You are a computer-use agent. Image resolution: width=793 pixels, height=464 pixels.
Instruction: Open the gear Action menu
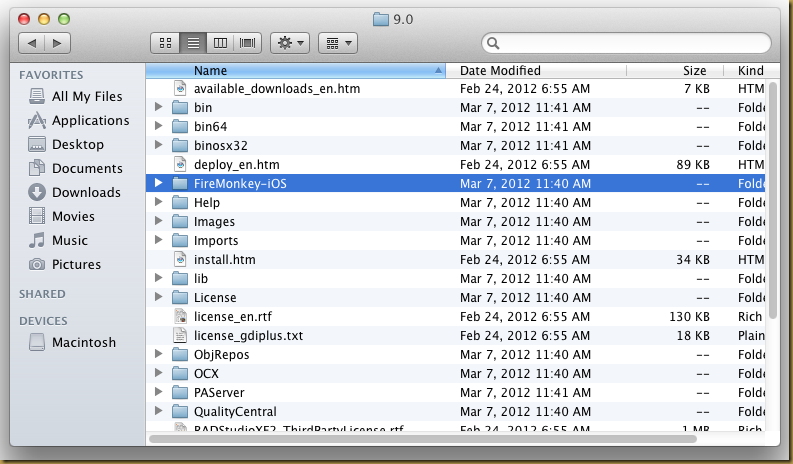pyautogui.click(x=290, y=43)
